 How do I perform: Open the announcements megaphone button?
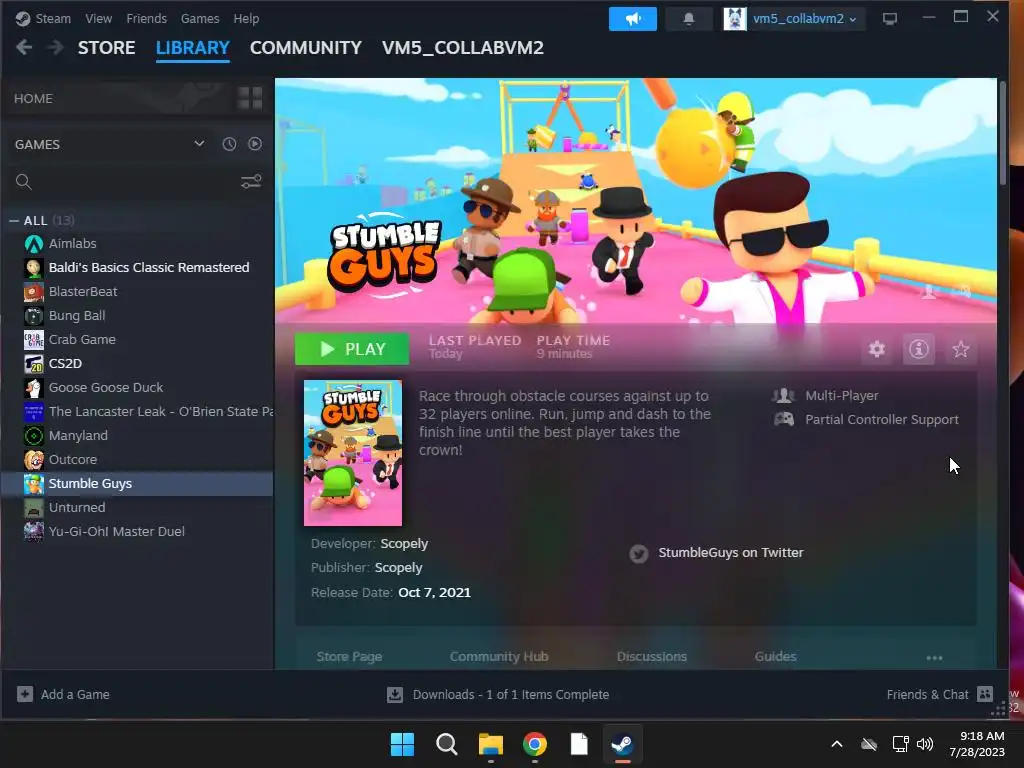tap(632, 19)
